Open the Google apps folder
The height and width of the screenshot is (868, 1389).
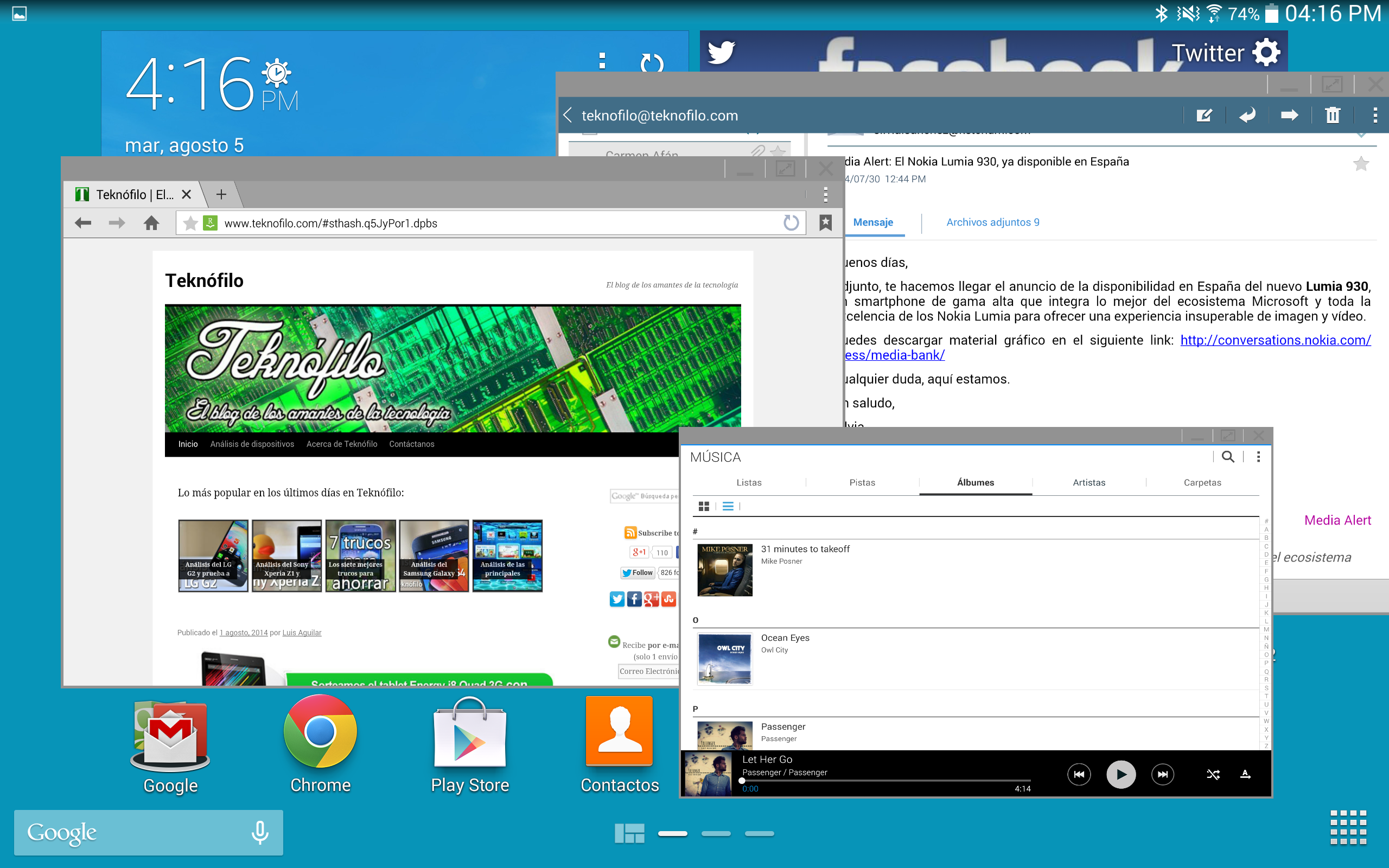170,745
